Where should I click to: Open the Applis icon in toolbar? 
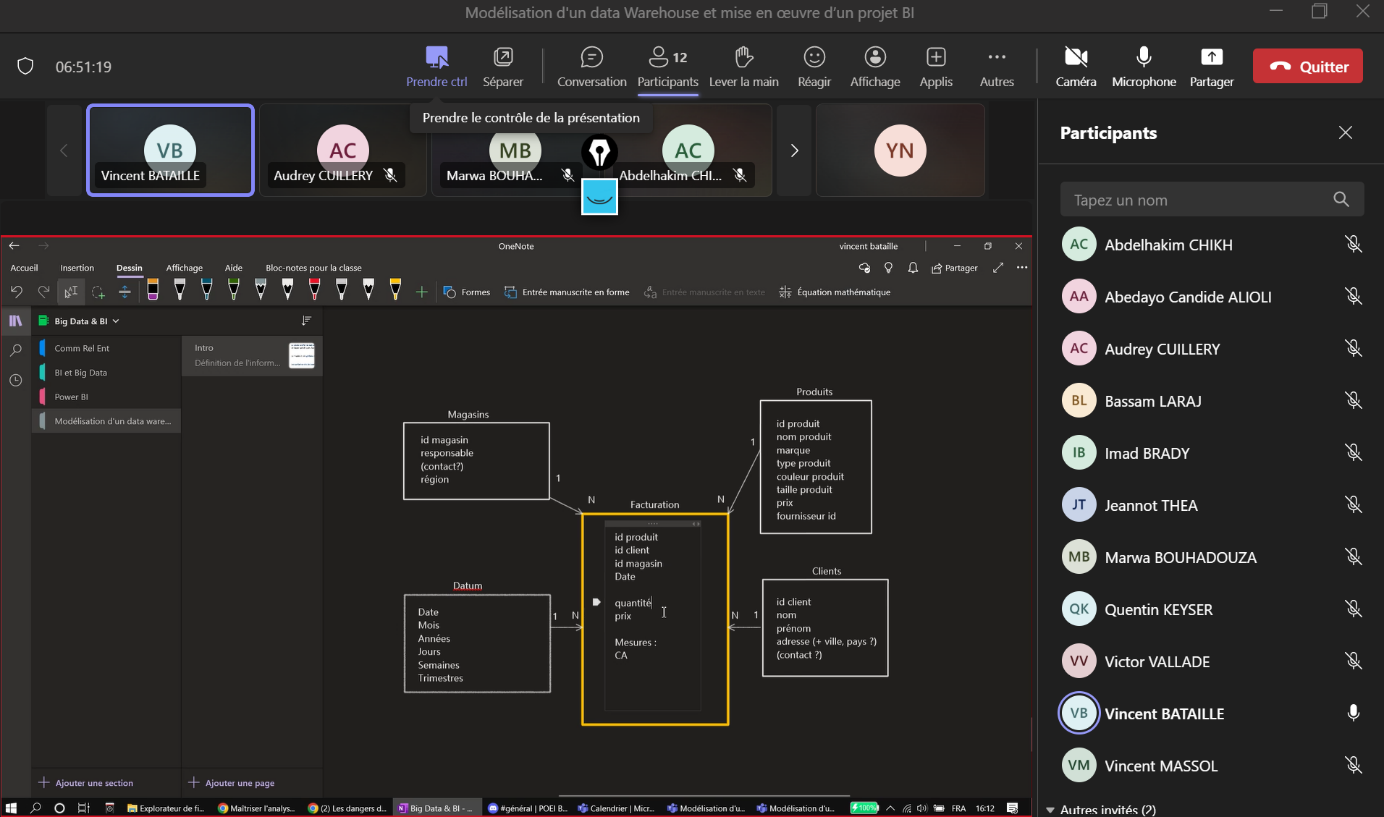coord(936,57)
